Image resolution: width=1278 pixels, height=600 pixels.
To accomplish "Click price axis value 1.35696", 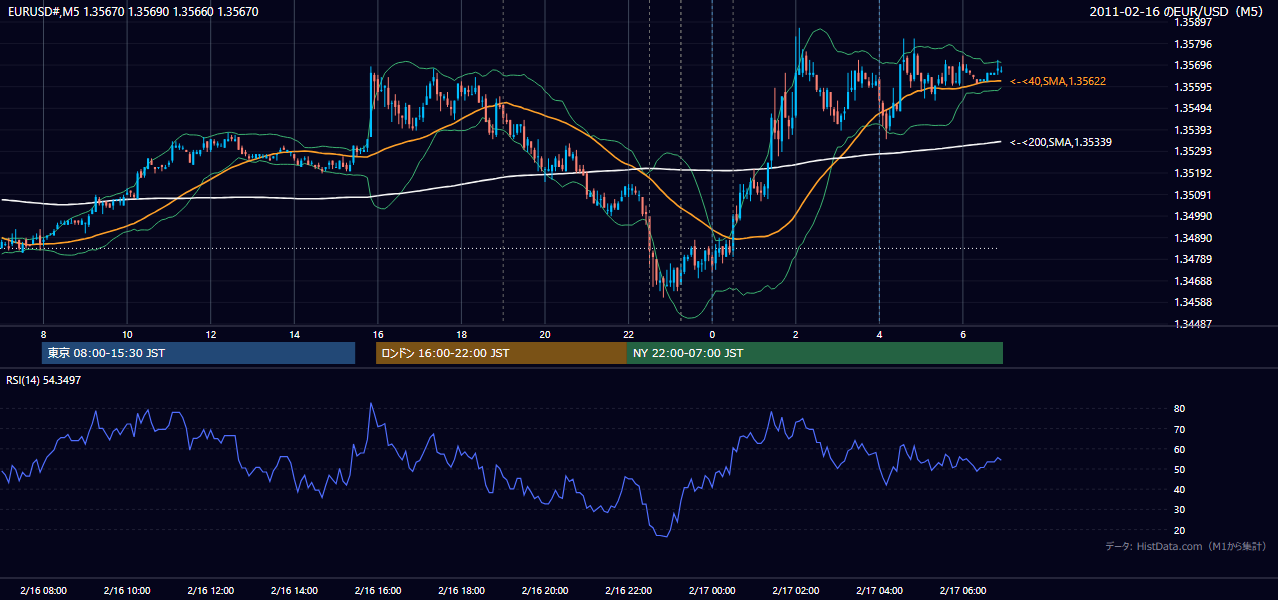I will pyautogui.click(x=1193, y=66).
